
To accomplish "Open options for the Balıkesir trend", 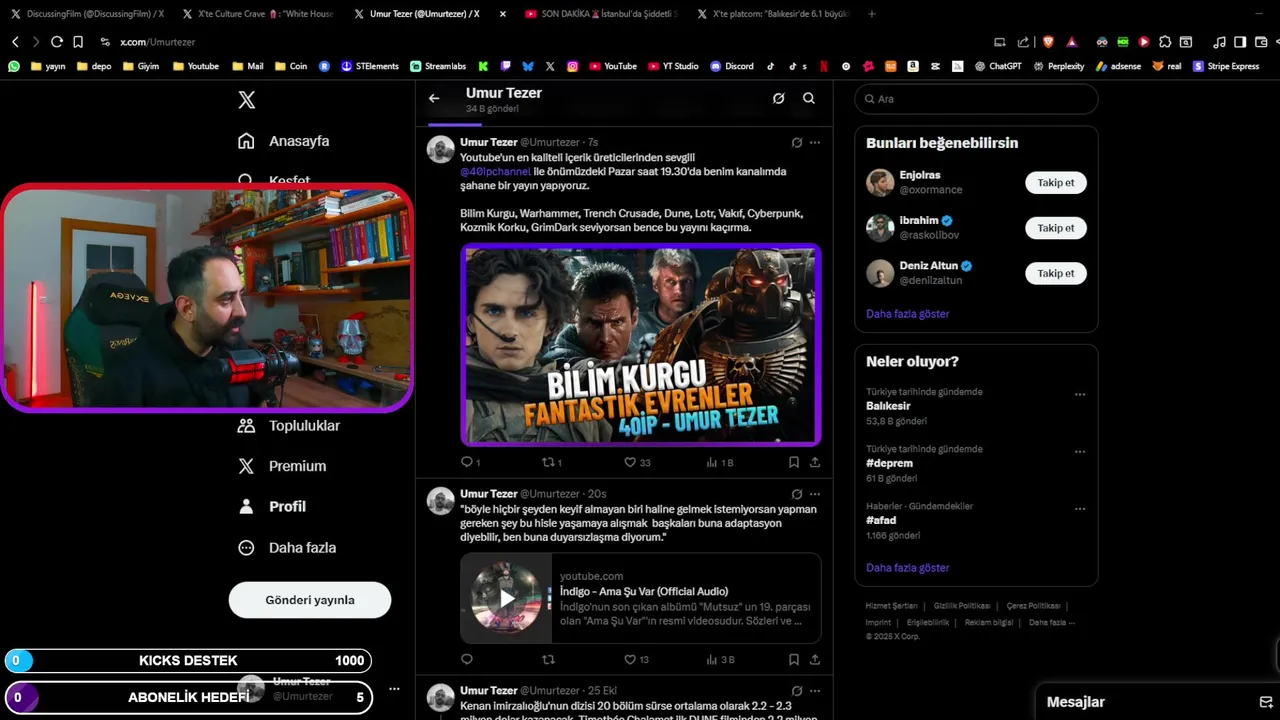I will click(1080, 395).
